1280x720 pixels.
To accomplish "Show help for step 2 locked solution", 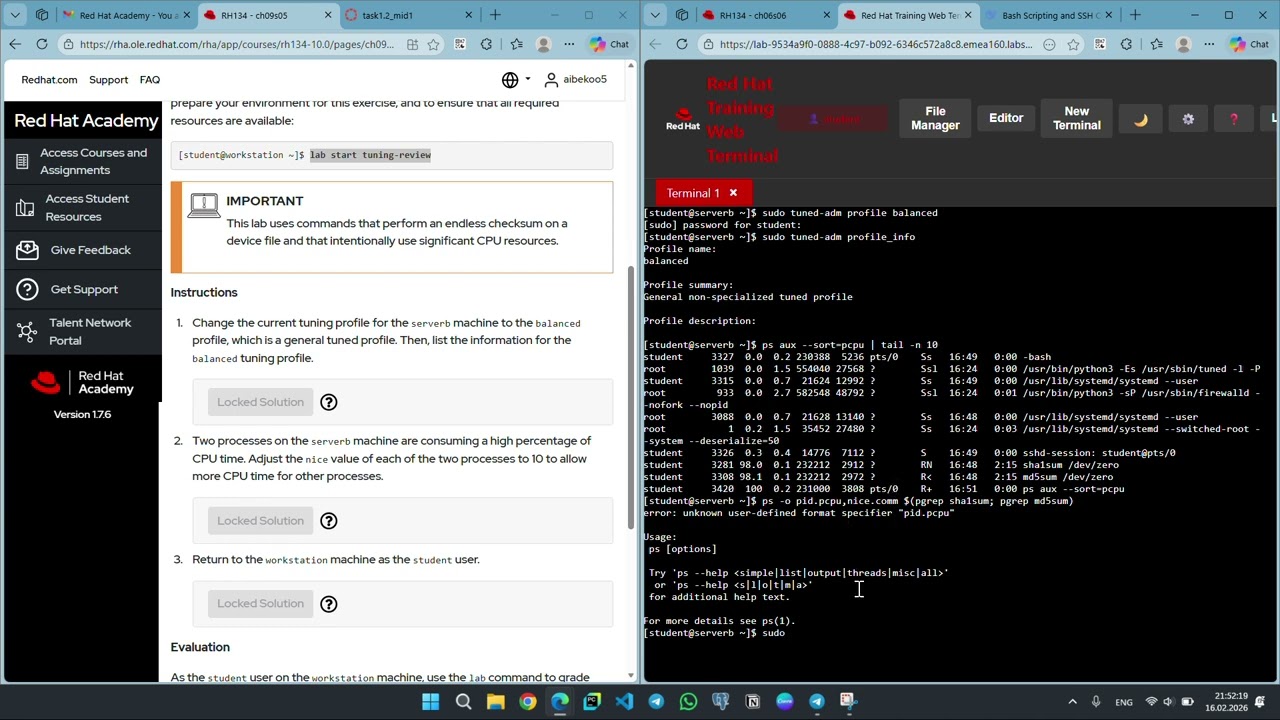I will (x=328, y=521).
